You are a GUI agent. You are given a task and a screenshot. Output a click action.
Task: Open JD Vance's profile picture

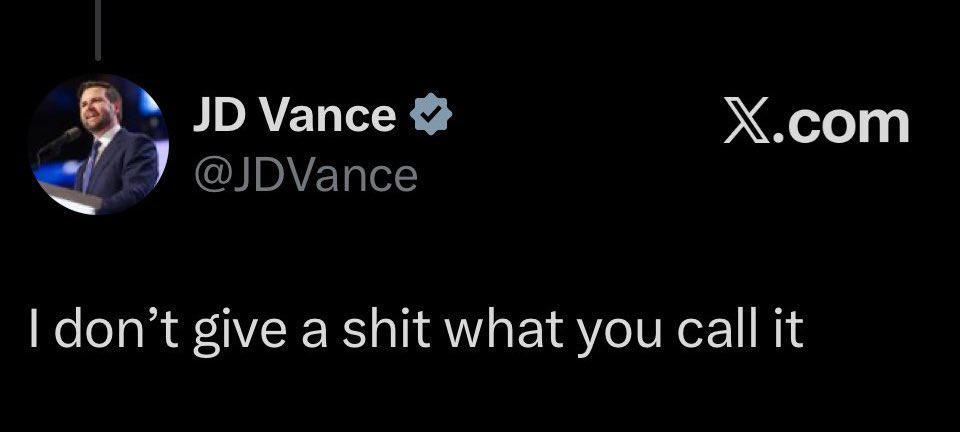pos(98,144)
